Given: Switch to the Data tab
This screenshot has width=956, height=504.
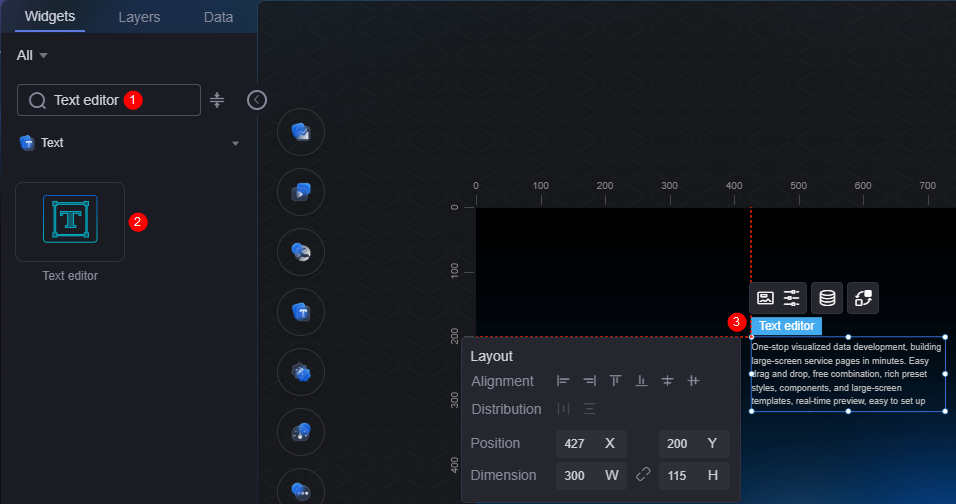Looking at the screenshot, I should 218,17.
